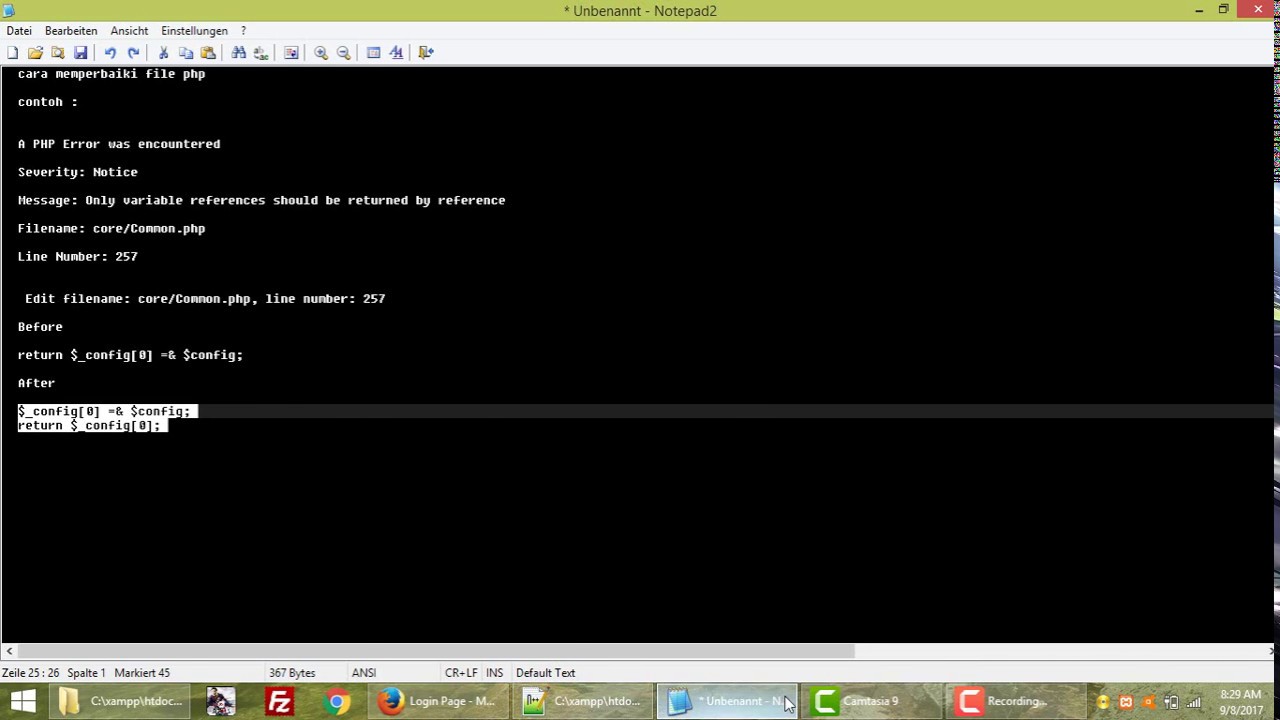Screen dimensions: 1280x720
Task: Click the horizontal scrollbar right arrow
Action: [x=1272, y=651]
